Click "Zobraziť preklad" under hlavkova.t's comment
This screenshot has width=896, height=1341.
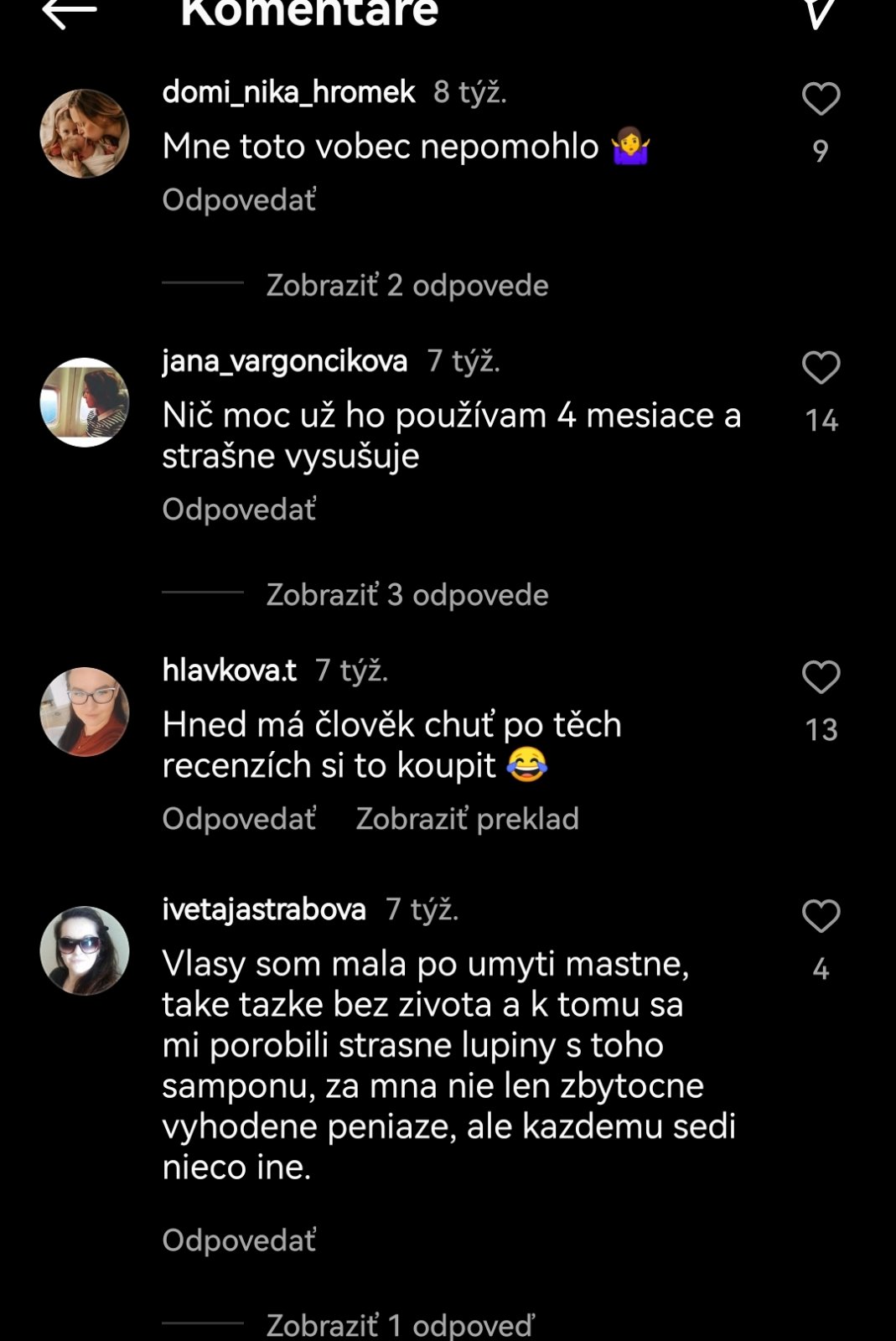pos(467,819)
